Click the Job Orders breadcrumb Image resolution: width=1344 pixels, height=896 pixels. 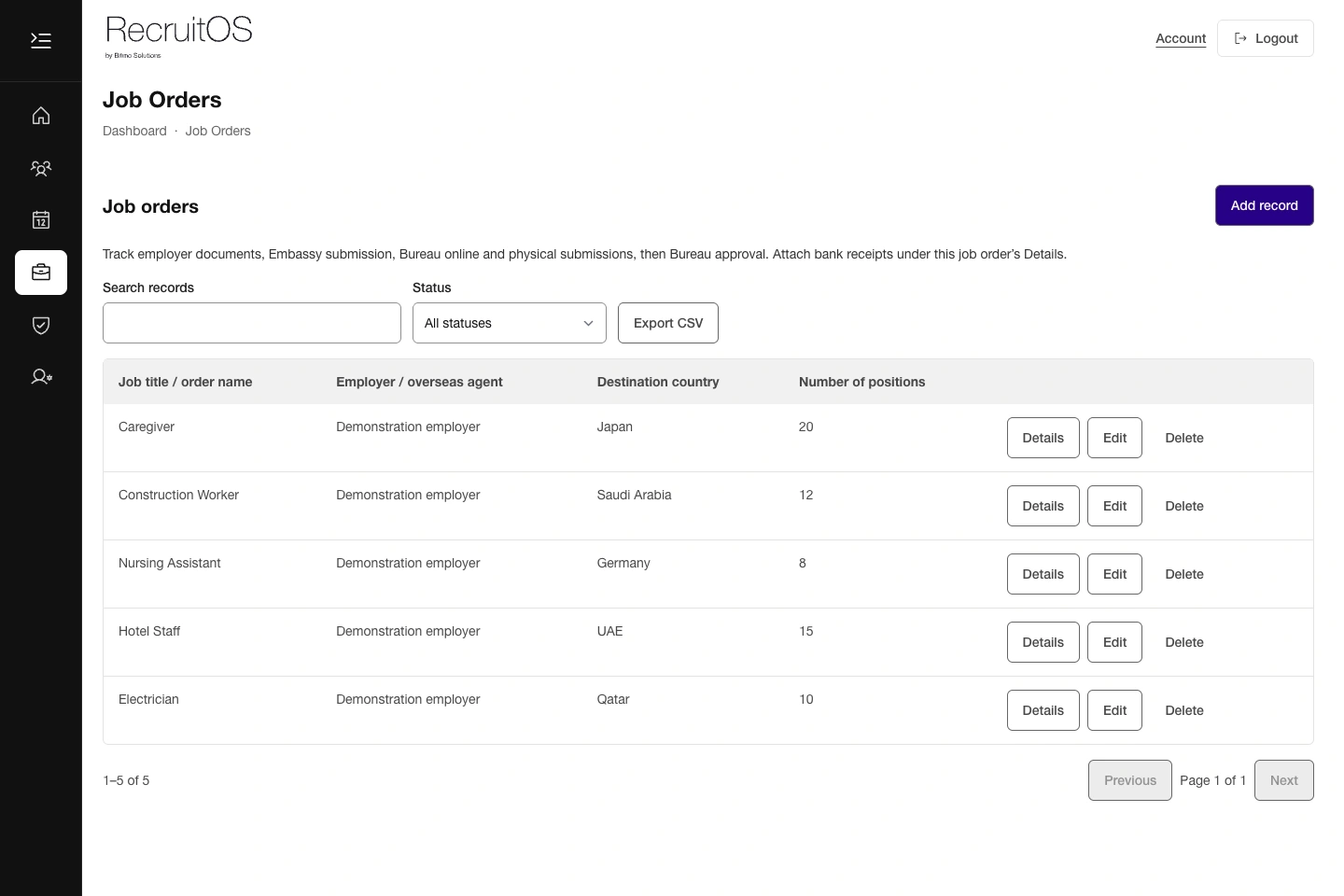point(217,131)
